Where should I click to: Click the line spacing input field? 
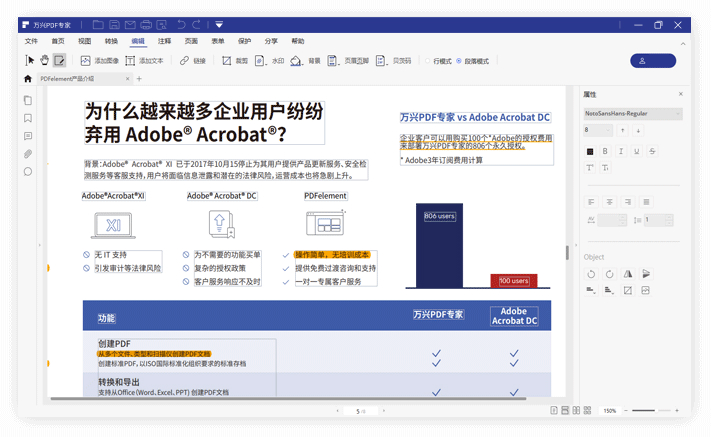658,220
